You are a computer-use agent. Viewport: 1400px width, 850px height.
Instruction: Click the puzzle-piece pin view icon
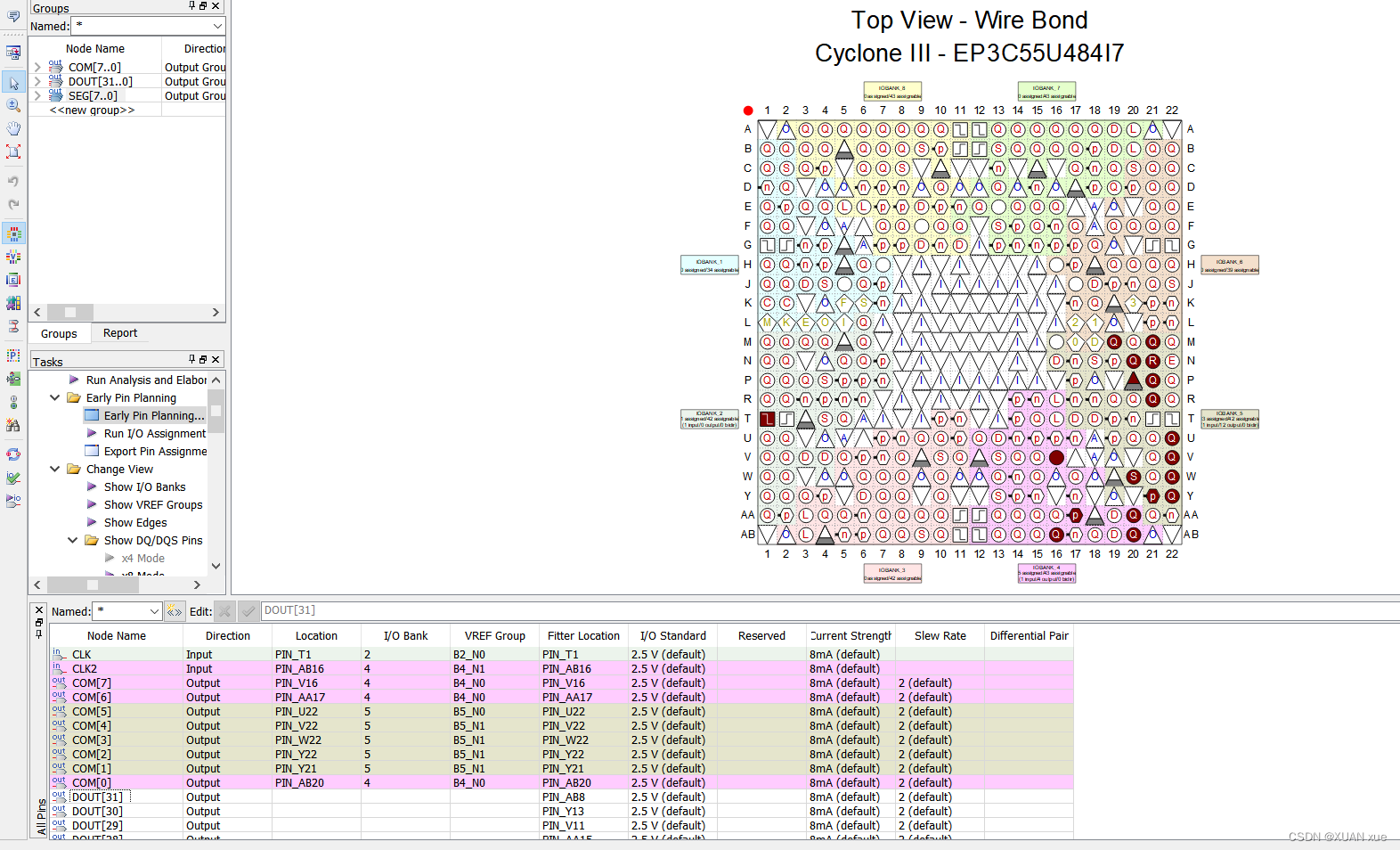[x=13, y=303]
